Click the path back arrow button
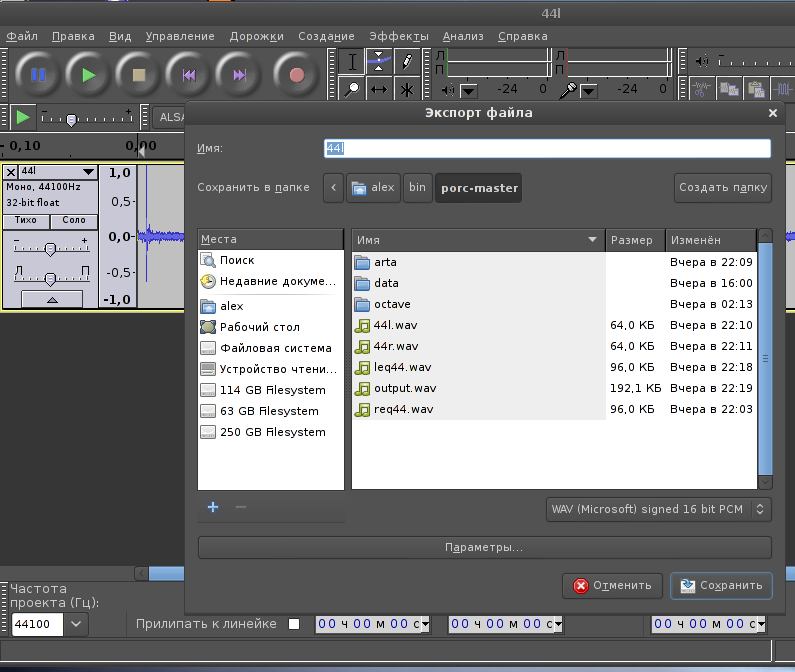 click(334, 188)
